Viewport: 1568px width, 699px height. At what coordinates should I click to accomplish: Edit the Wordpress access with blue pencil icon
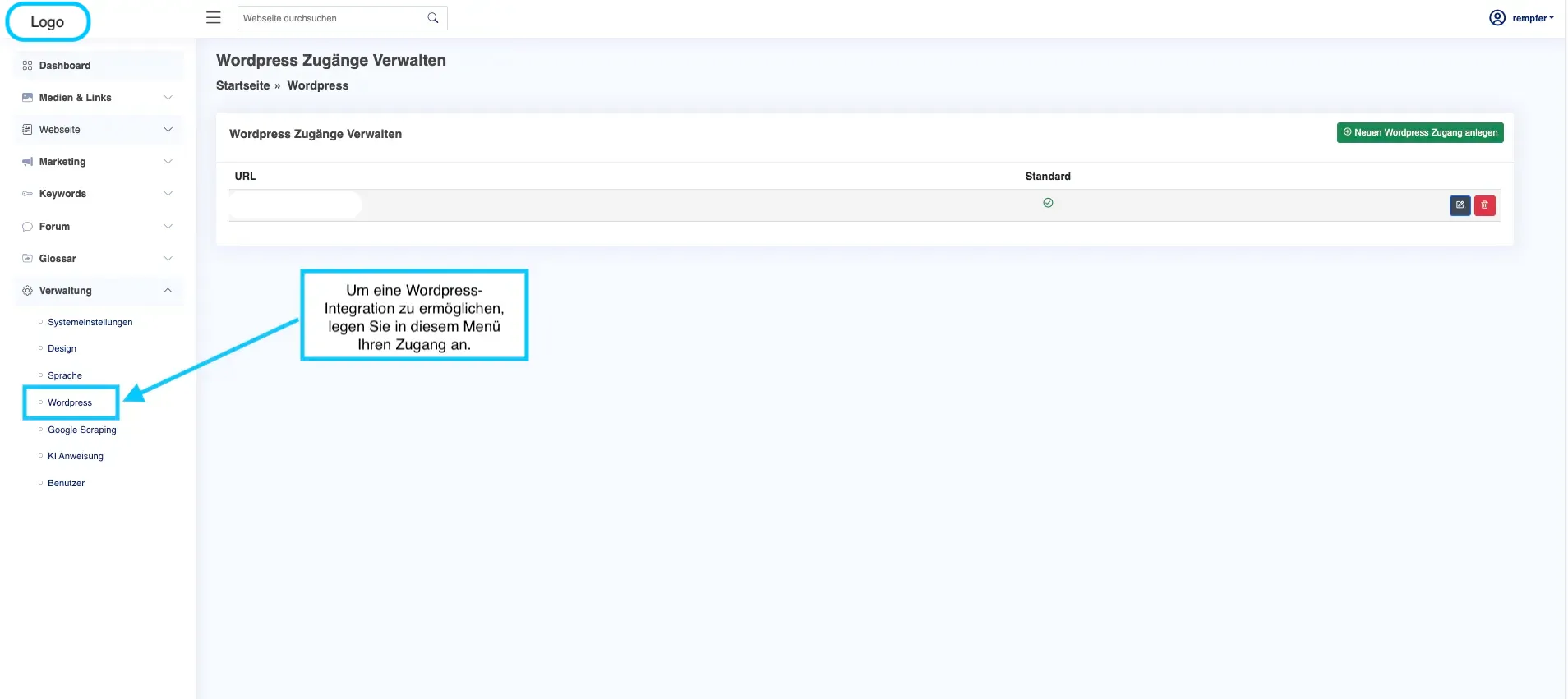coord(1460,205)
